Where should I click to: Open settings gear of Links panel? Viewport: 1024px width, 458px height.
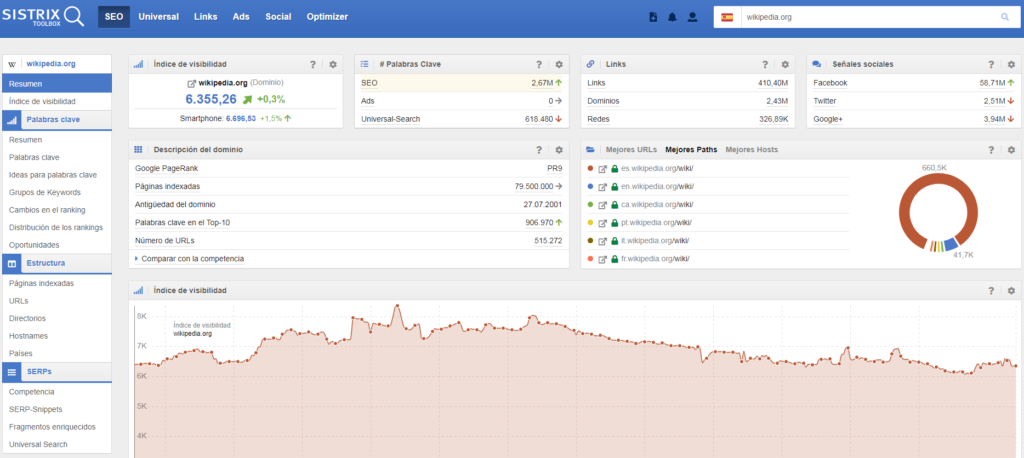click(x=785, y=65)
